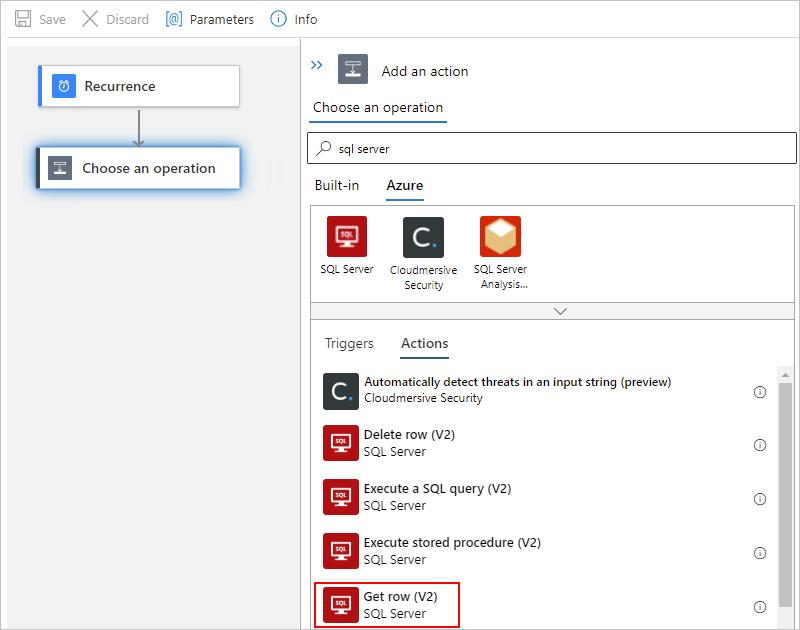Image resolution: width=800 pixels, height=630 pixels.
Task: Click the Info circle icon
Action: pos(278,19)
